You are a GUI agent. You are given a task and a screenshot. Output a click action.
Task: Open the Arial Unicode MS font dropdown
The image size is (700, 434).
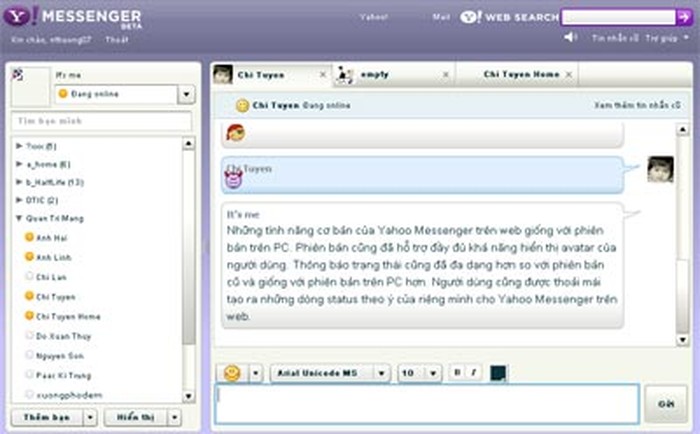pyautogui.click(x=329, y=373)
